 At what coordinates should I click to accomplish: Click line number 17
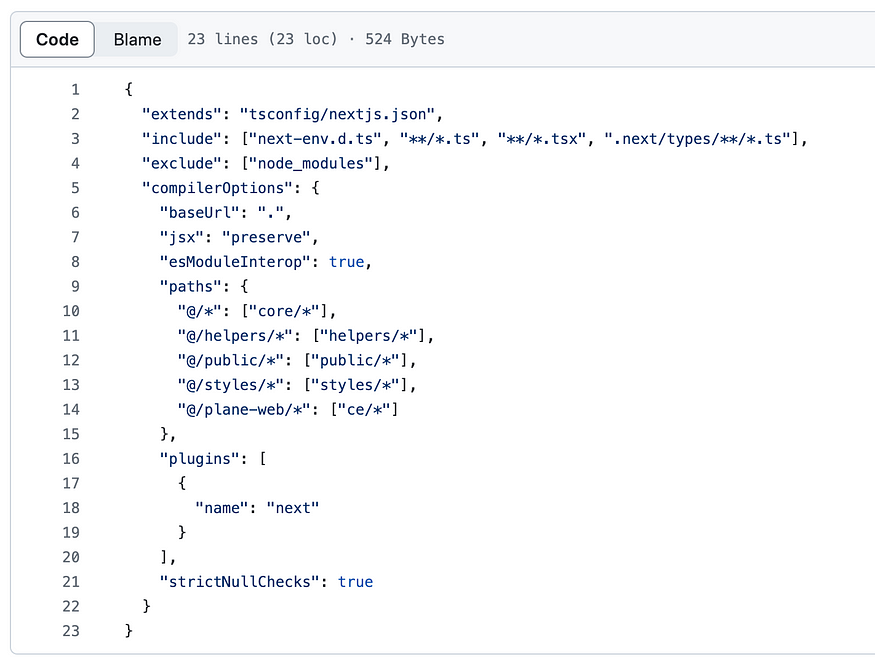pyautogui.click(x=71, y=483)
